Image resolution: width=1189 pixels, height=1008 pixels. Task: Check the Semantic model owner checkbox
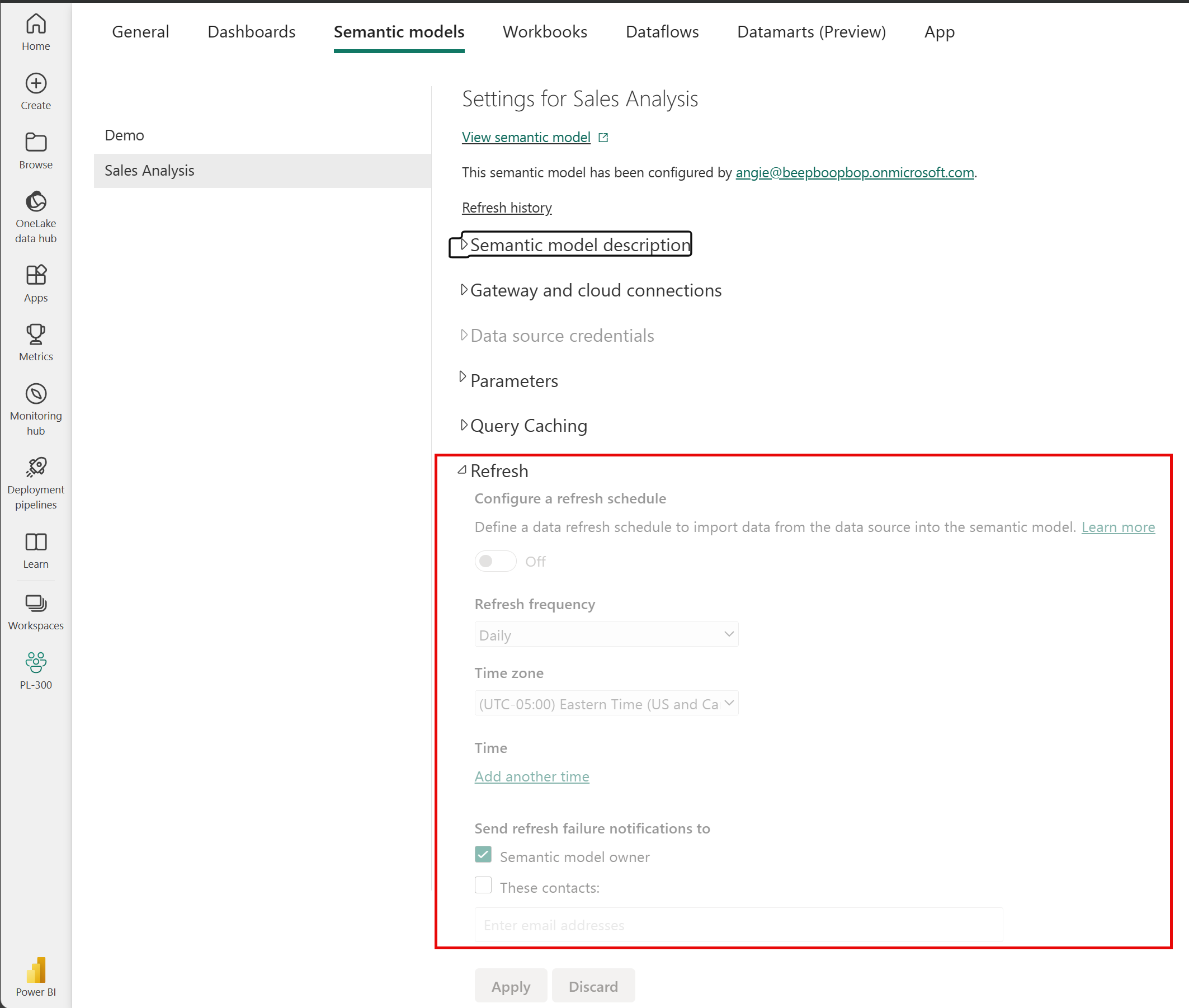(482, 856)
